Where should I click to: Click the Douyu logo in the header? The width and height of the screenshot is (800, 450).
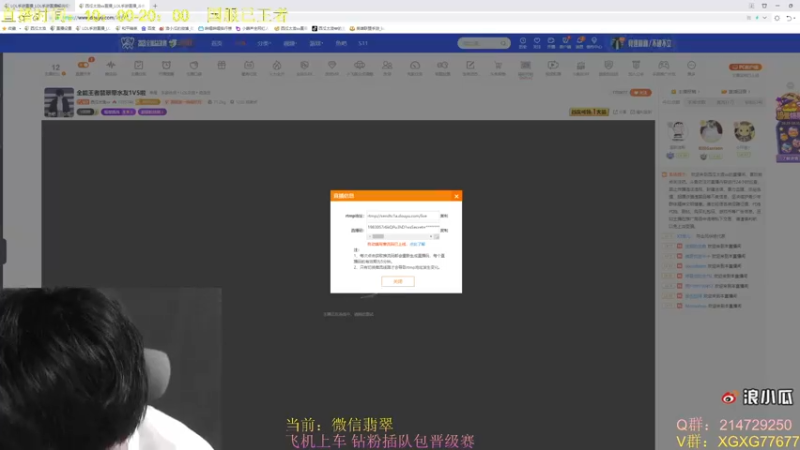coord(156,43)
